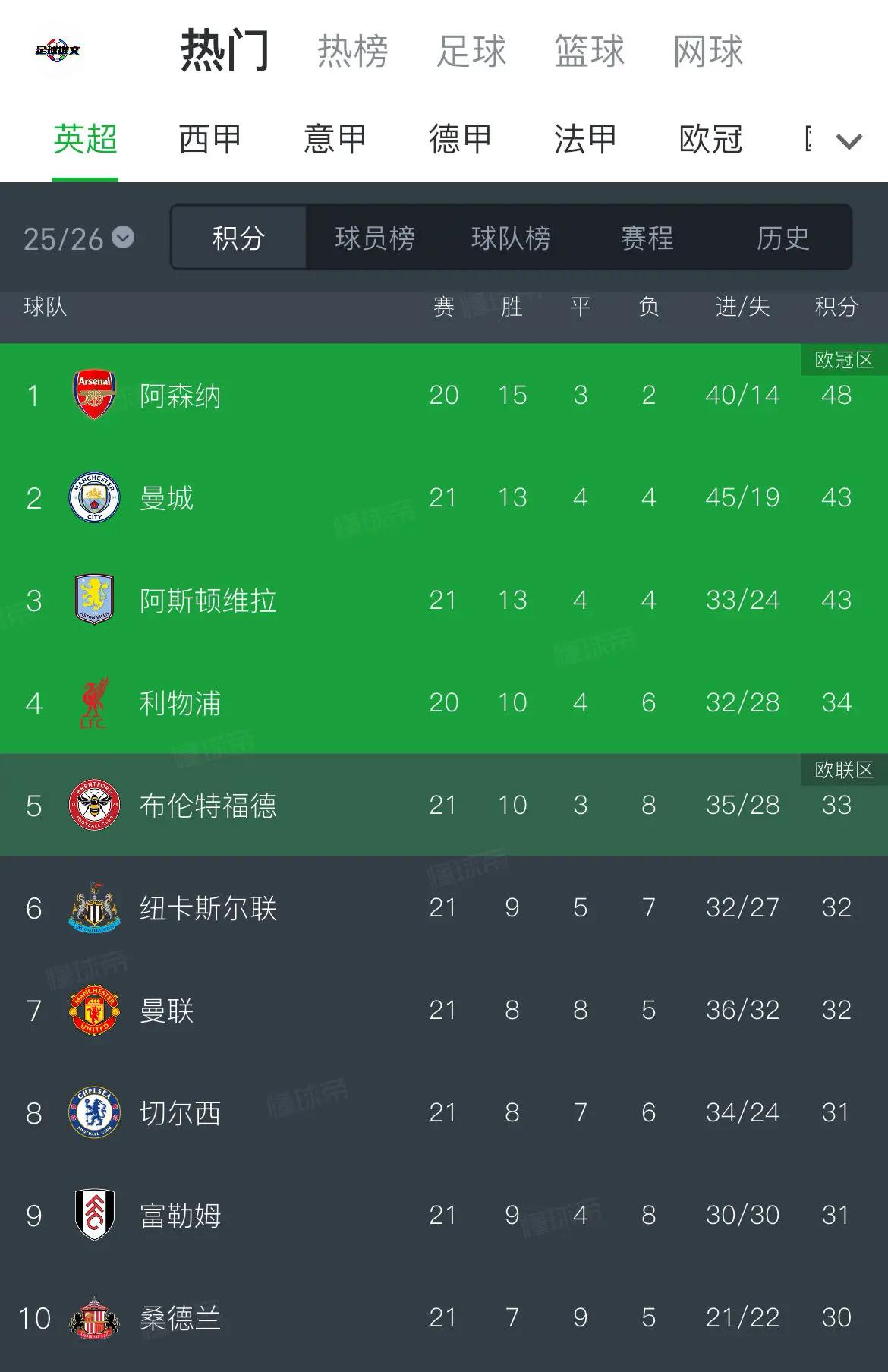Viewport: 888px width, 1372px height.
Task: Tap the Manchester City crest
Action: point(94,498)
